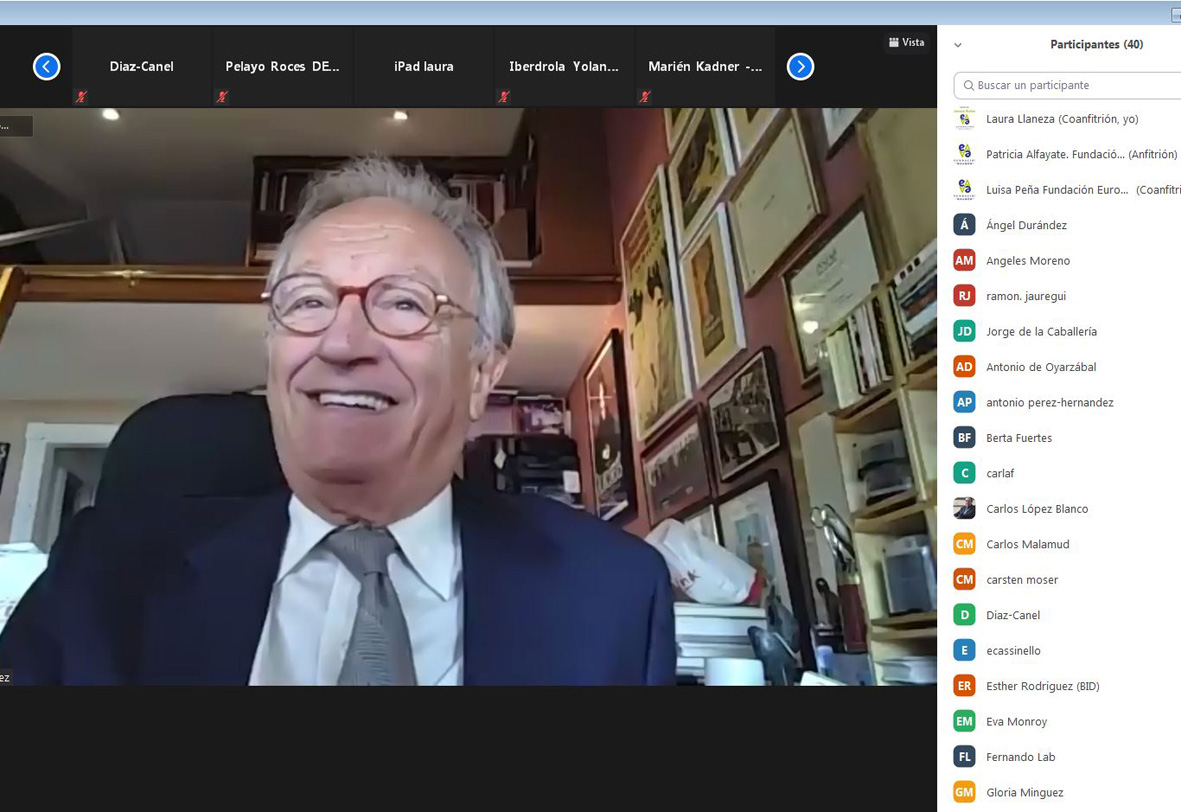Click the muted mic icon on Marién Kadner tile

645,97
